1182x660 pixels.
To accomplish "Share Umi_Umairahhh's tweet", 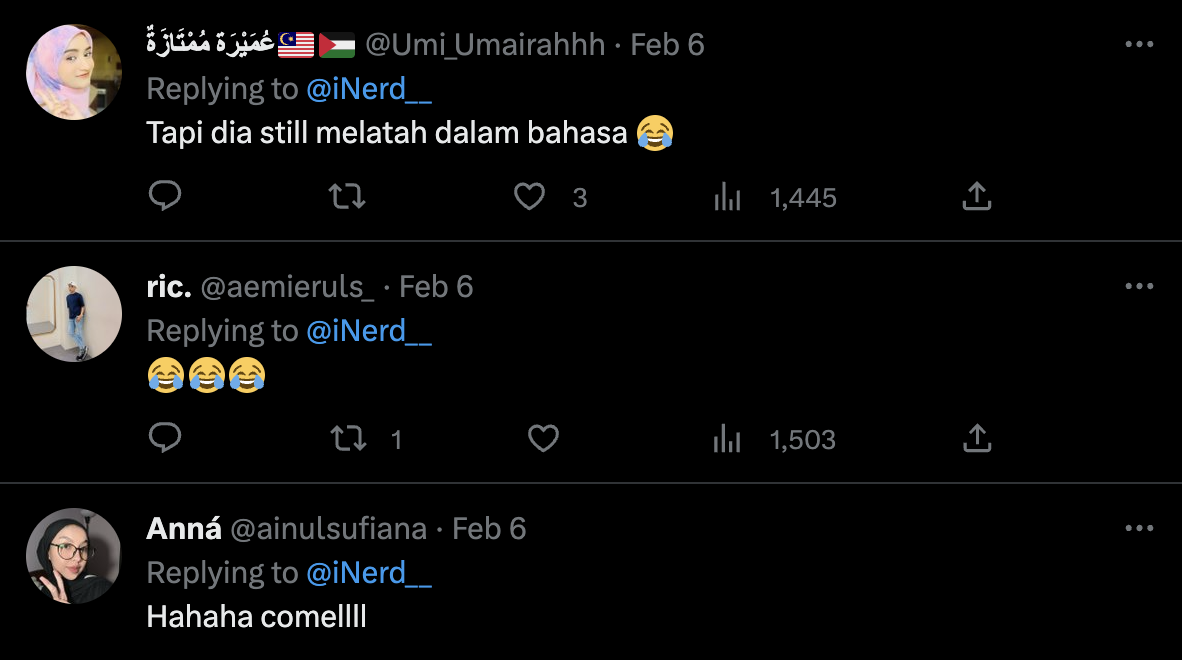I will click(976, 197).
